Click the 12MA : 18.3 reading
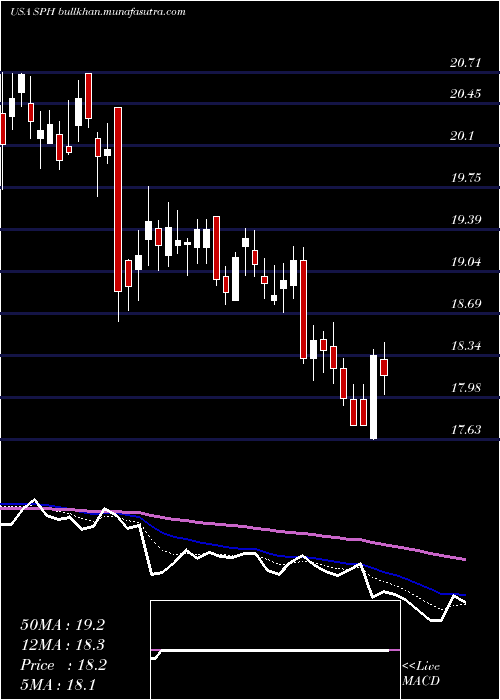The image size is (500, 700). [x=62, y=645]
